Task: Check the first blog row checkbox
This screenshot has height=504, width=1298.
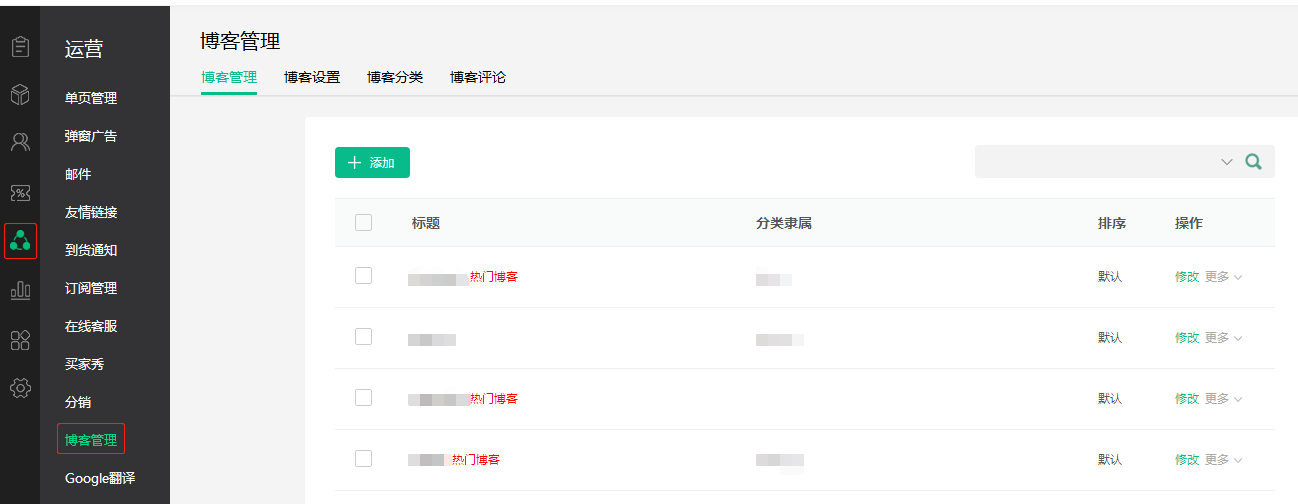Action: coord(363,275)
